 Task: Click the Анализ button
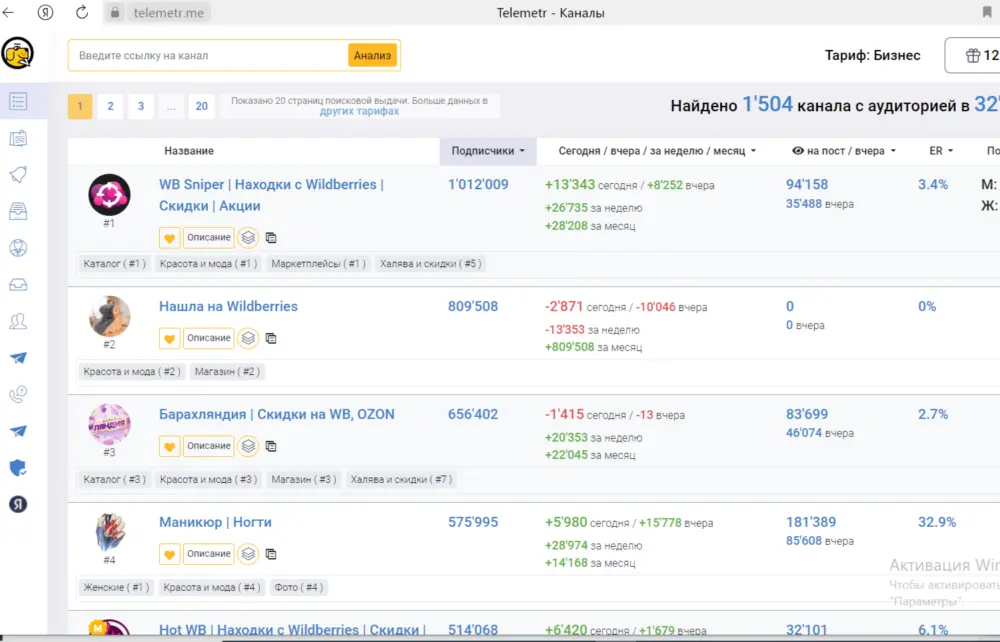pos(372,55)
